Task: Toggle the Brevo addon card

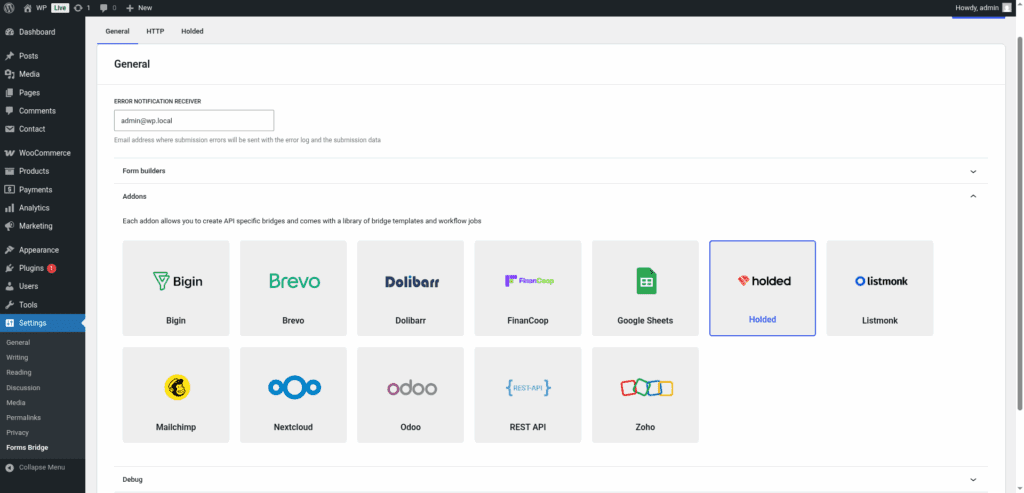Action: point(293,288)
